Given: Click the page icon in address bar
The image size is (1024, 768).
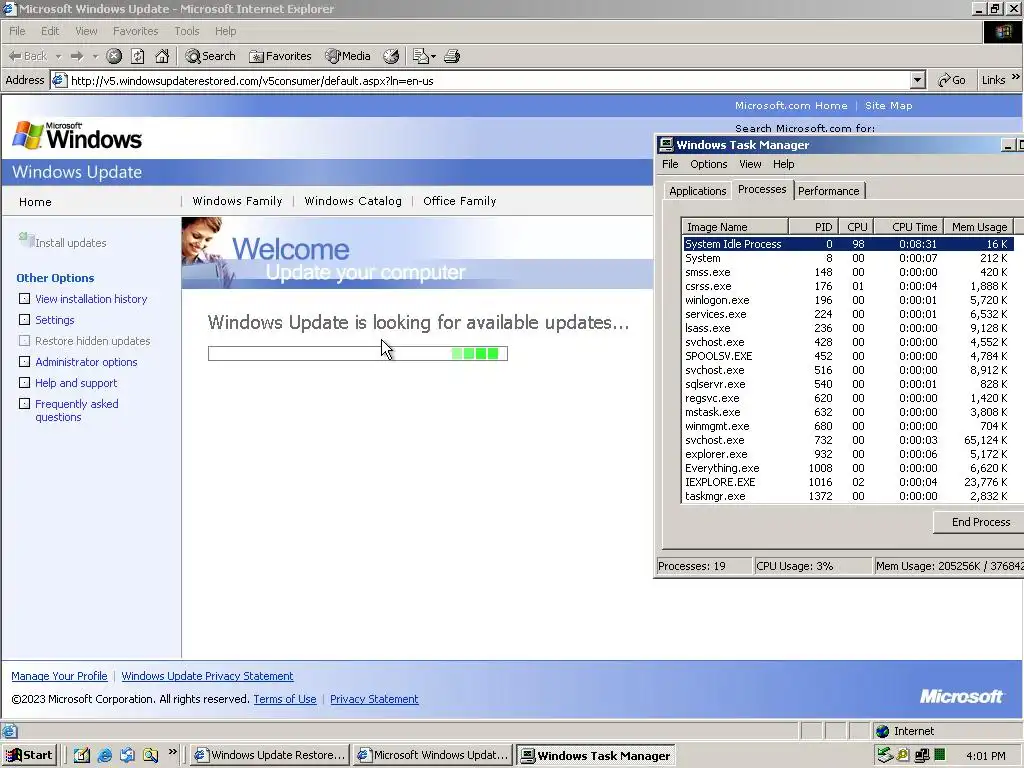Looking at the screenshot, I should pos(59,80).
